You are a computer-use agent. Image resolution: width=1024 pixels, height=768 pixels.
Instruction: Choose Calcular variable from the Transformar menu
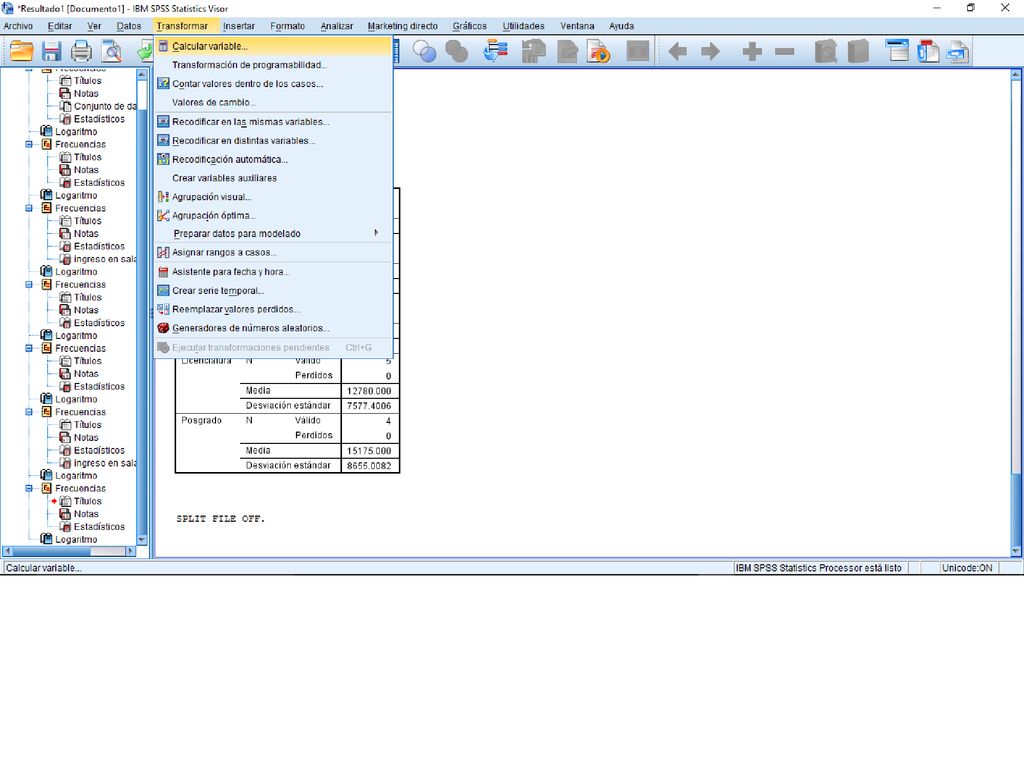pos(274,46)
